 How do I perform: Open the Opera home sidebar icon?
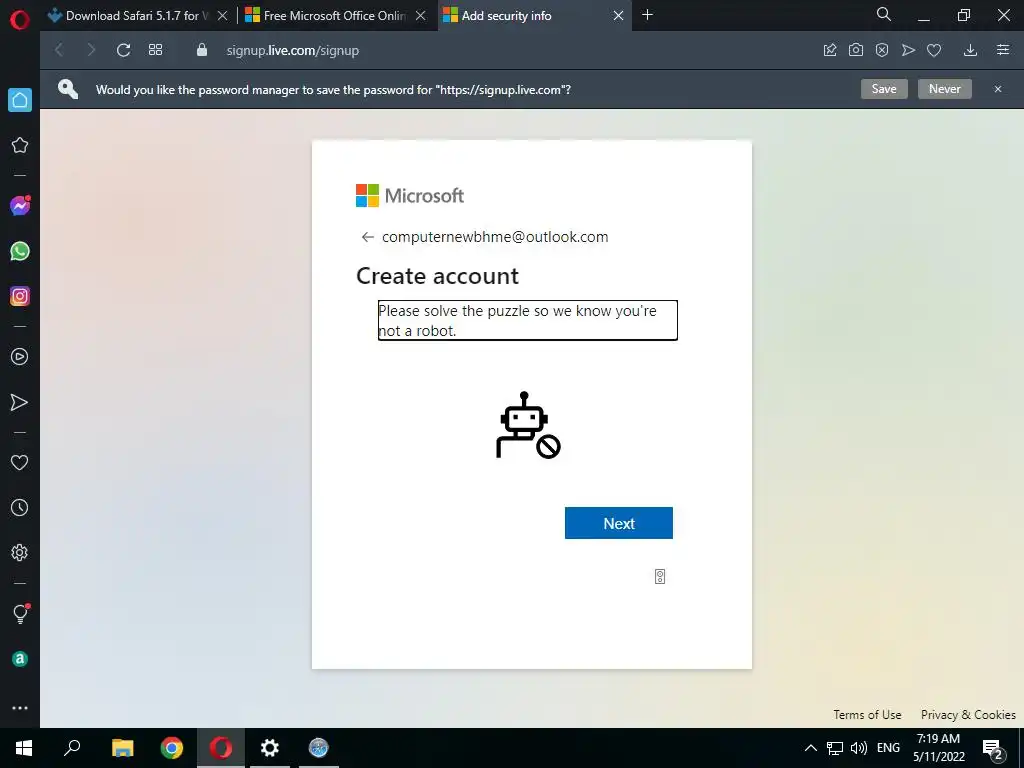(20, 100)
